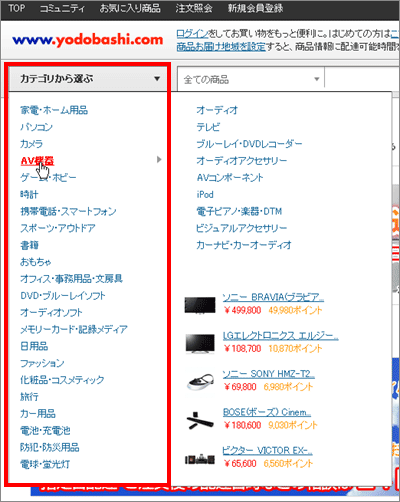Open オーディオアクセサリー subcategory

(x=242, y=161)
